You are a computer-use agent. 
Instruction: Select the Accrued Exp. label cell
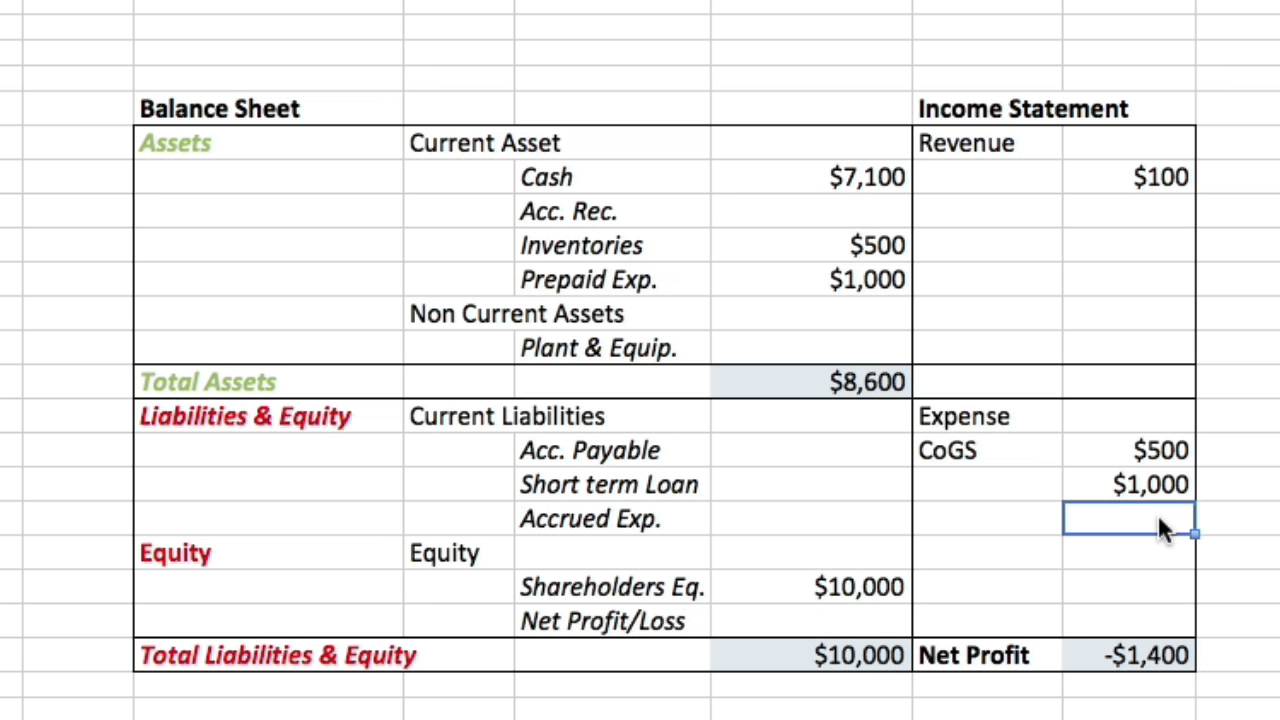(590, 519)
